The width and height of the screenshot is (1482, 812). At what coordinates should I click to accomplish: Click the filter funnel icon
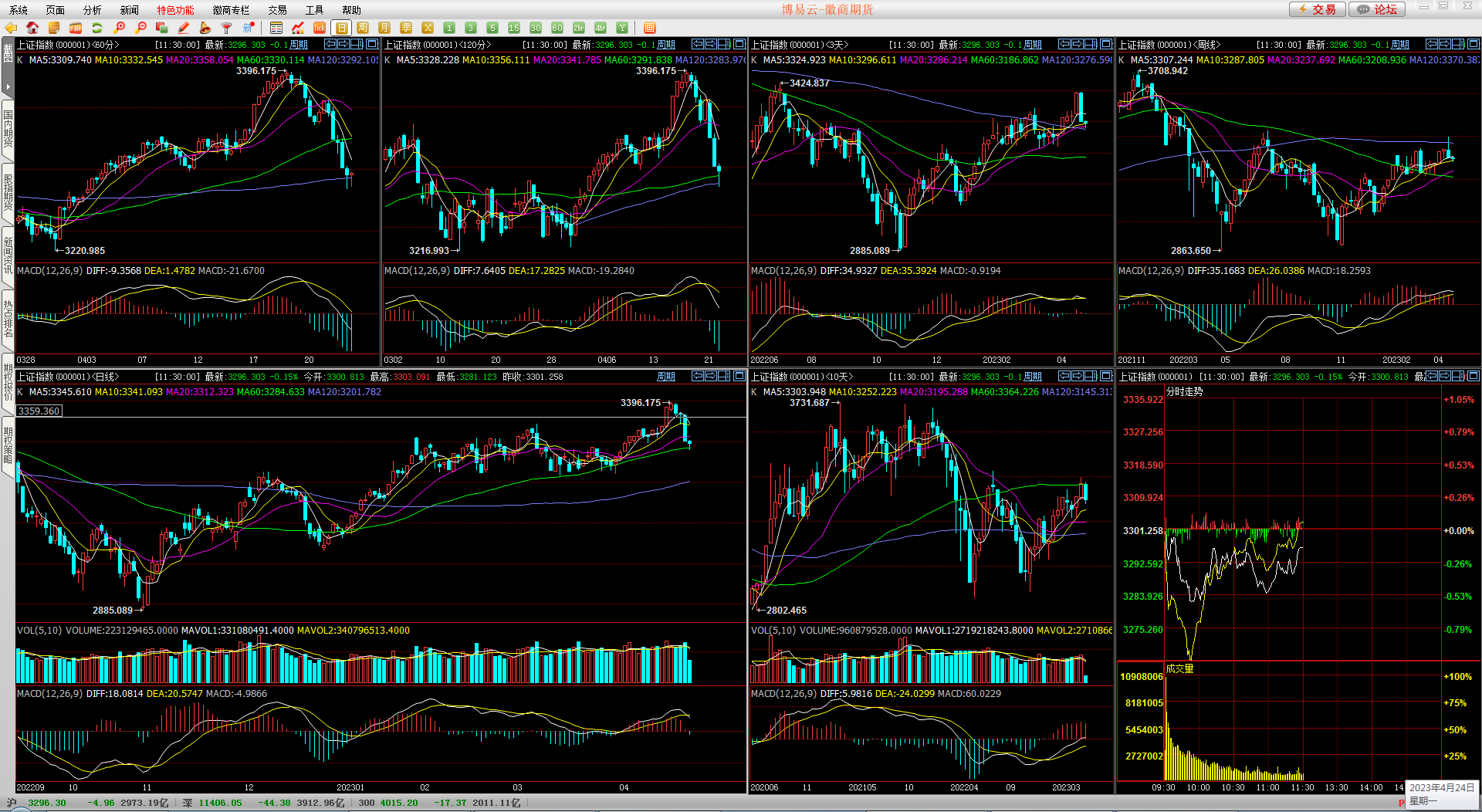coord(227,28)
